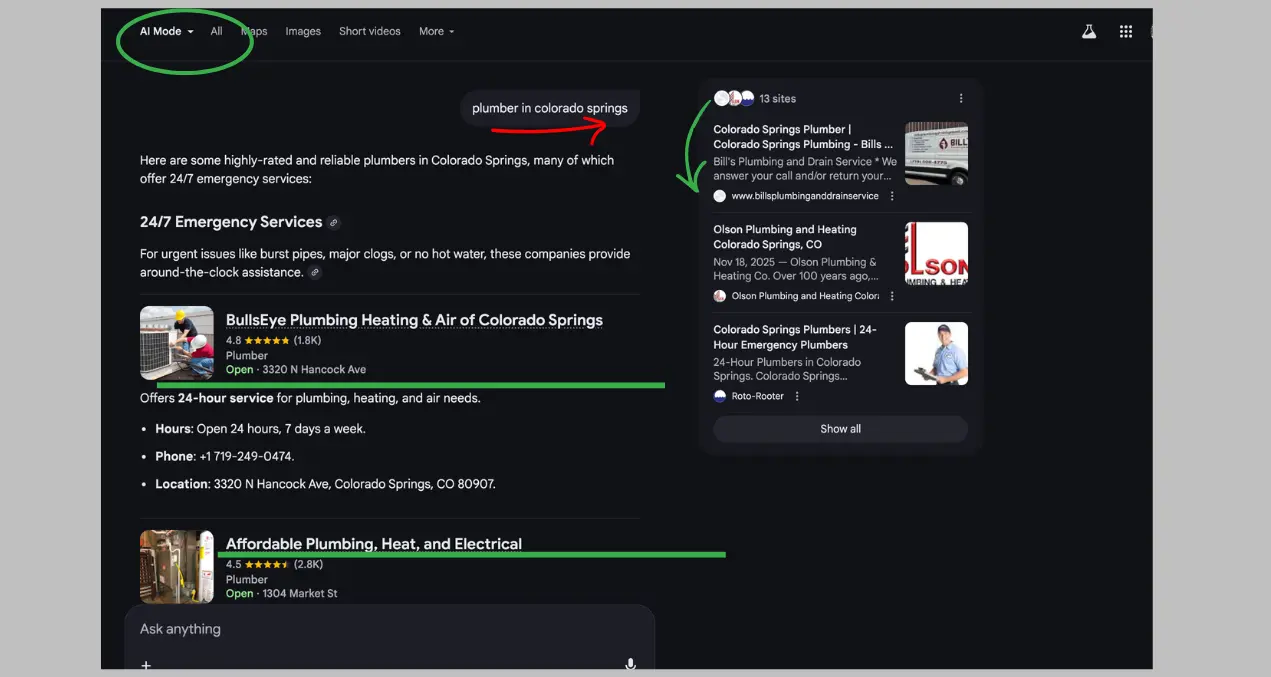1271x677 pixels.
Task: Select the All results tab
Action: [x=216, y=32]
